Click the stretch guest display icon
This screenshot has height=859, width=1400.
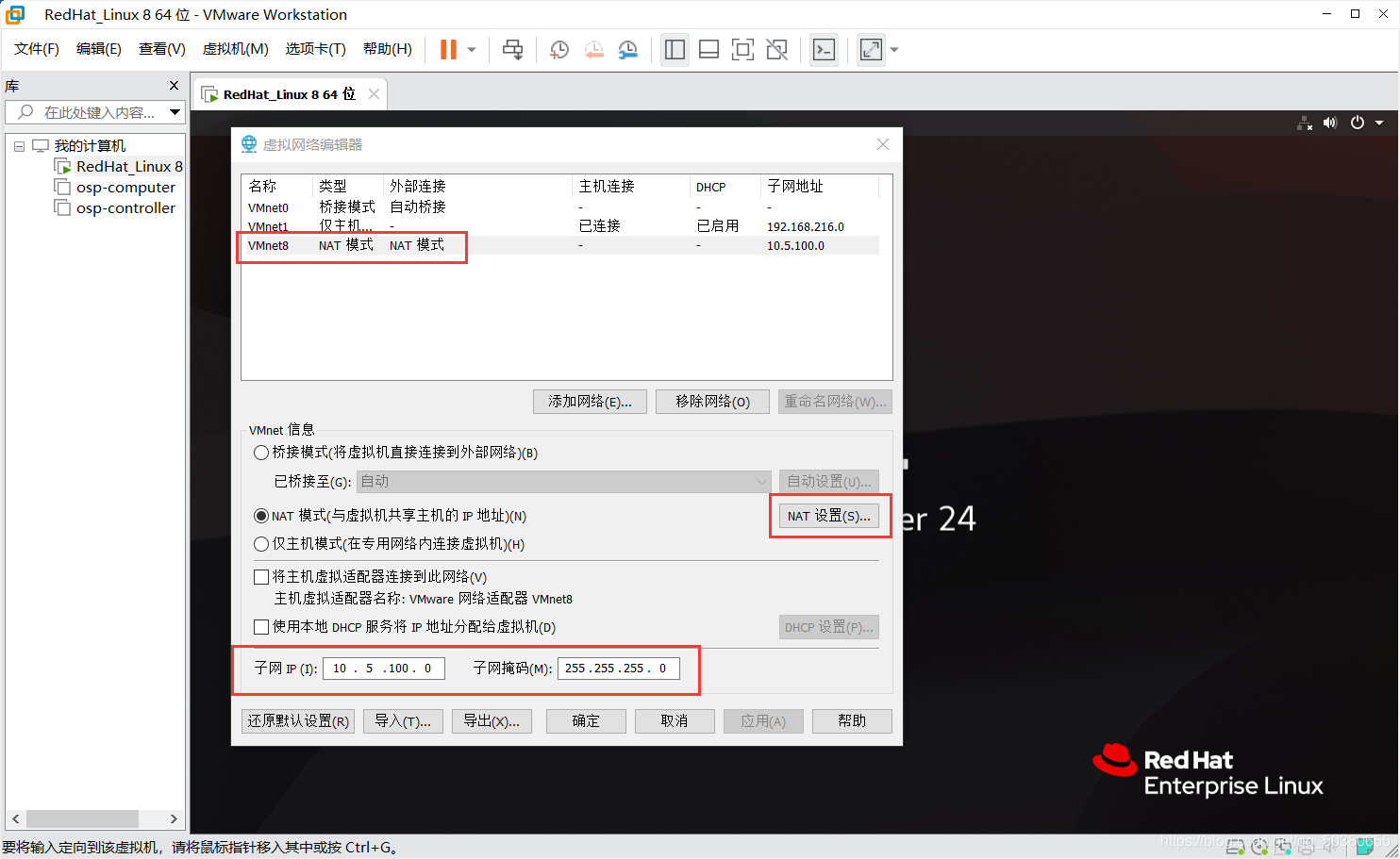coord(871,50)
